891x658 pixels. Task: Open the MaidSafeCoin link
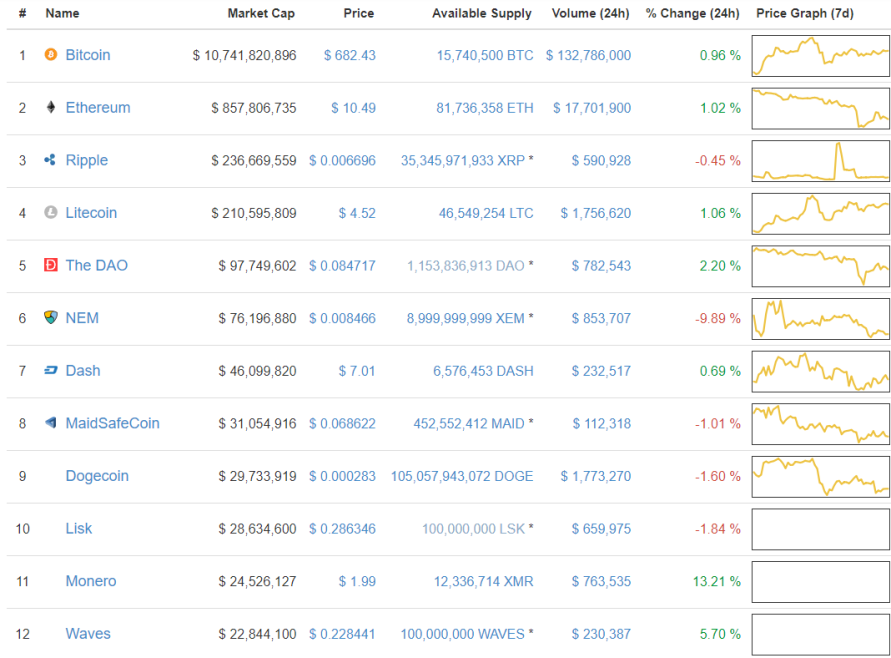pyautogui.click(x=113, y=423)
